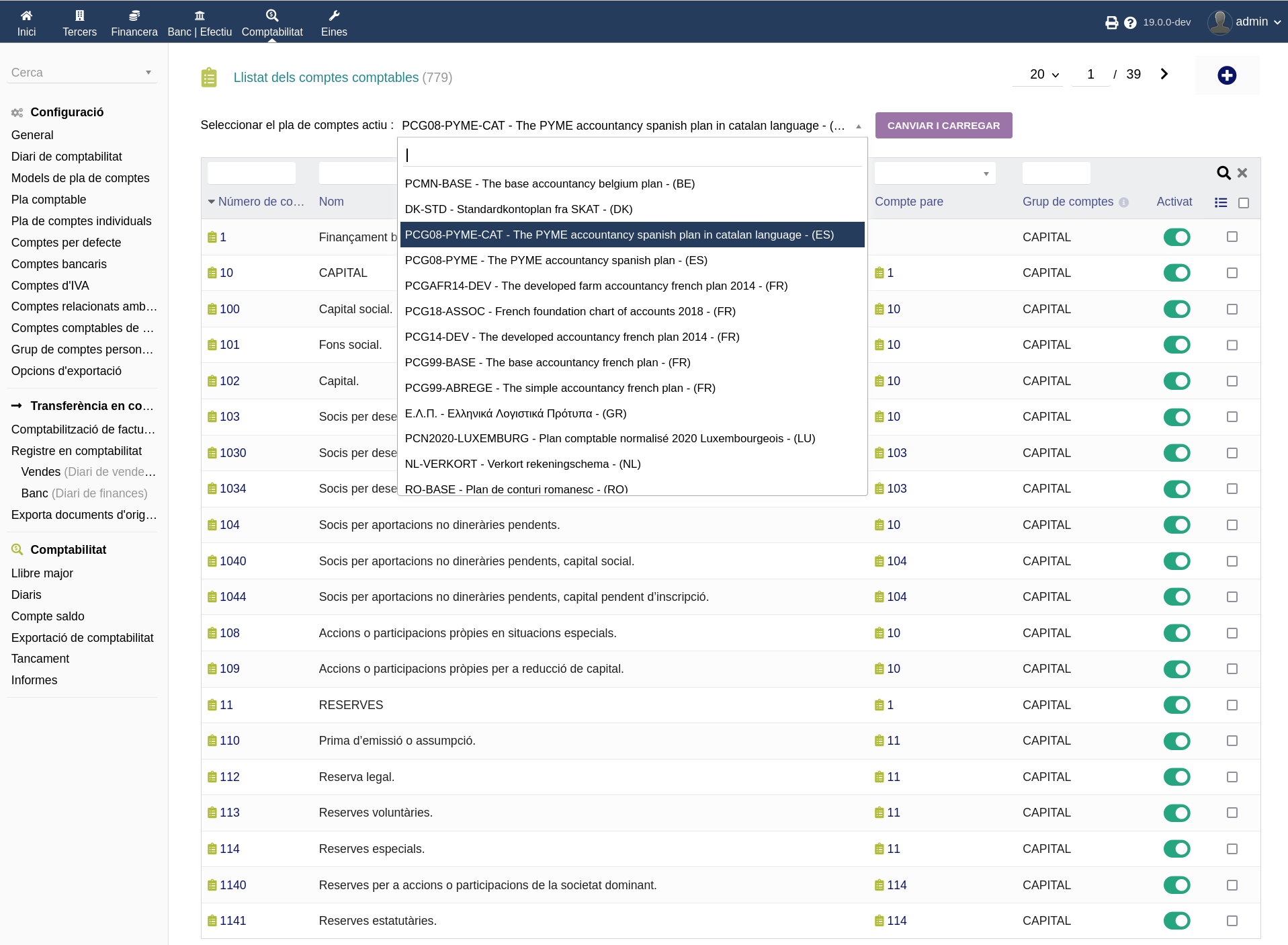This screenshot has width=1288, height=945.
Task: Click the search magnifier in filter row
Action: tap(1223, 173)
